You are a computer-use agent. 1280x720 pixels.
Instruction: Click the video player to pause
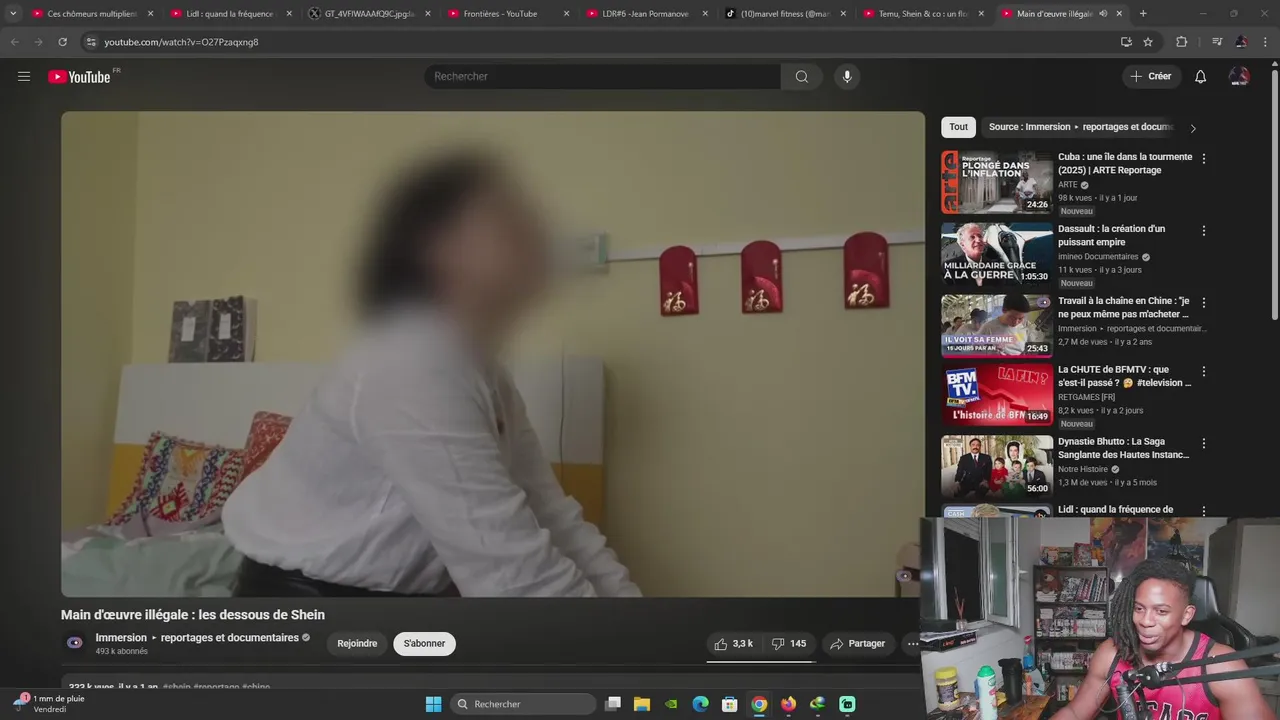pyautogui.click(x=493, y=354)
